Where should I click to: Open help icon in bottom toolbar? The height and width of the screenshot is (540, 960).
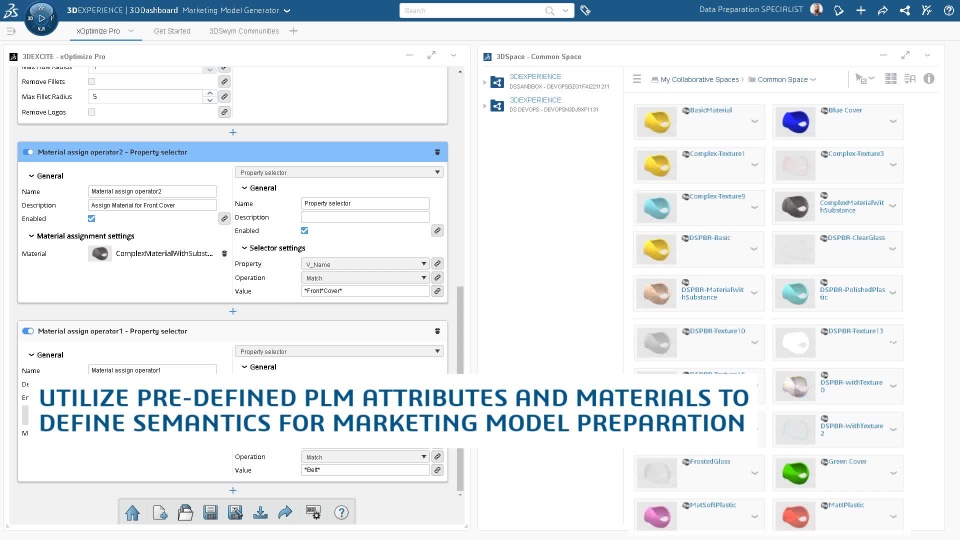(342, 512)
